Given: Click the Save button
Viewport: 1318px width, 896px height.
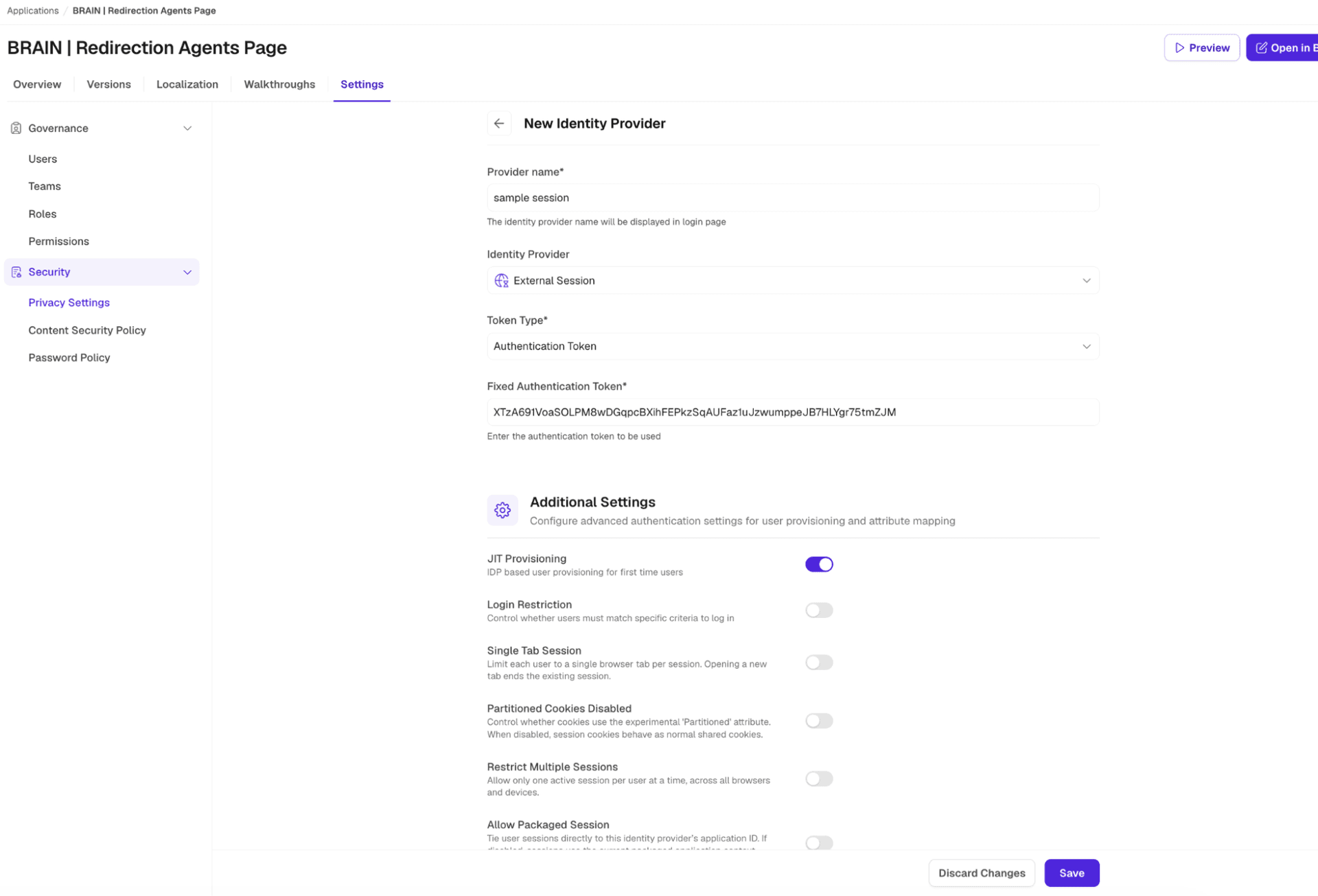Looking at the screenshot, I should coord(1072,873).
